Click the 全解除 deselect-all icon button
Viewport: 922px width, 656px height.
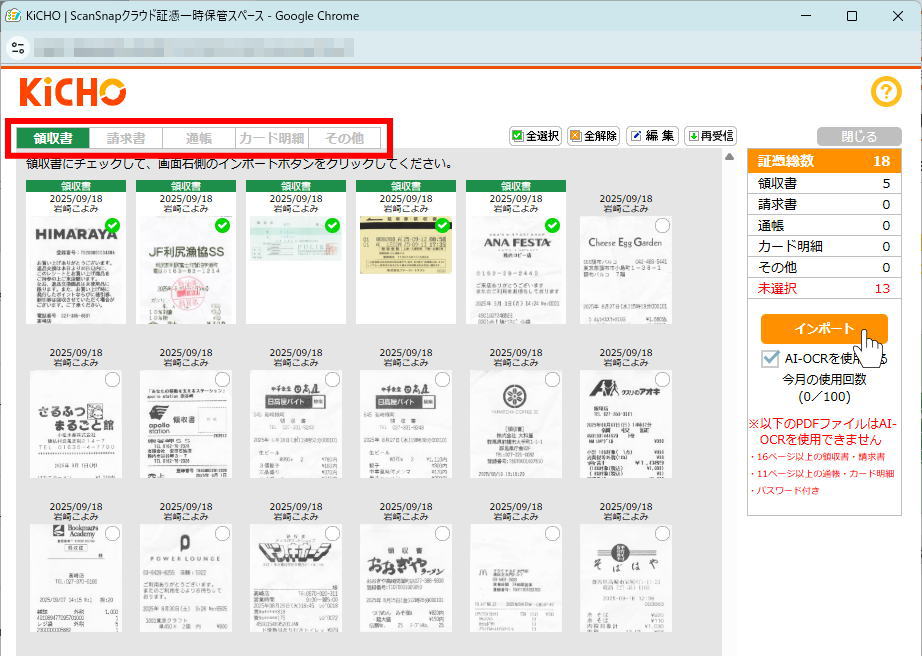click(x=592, y=136)
